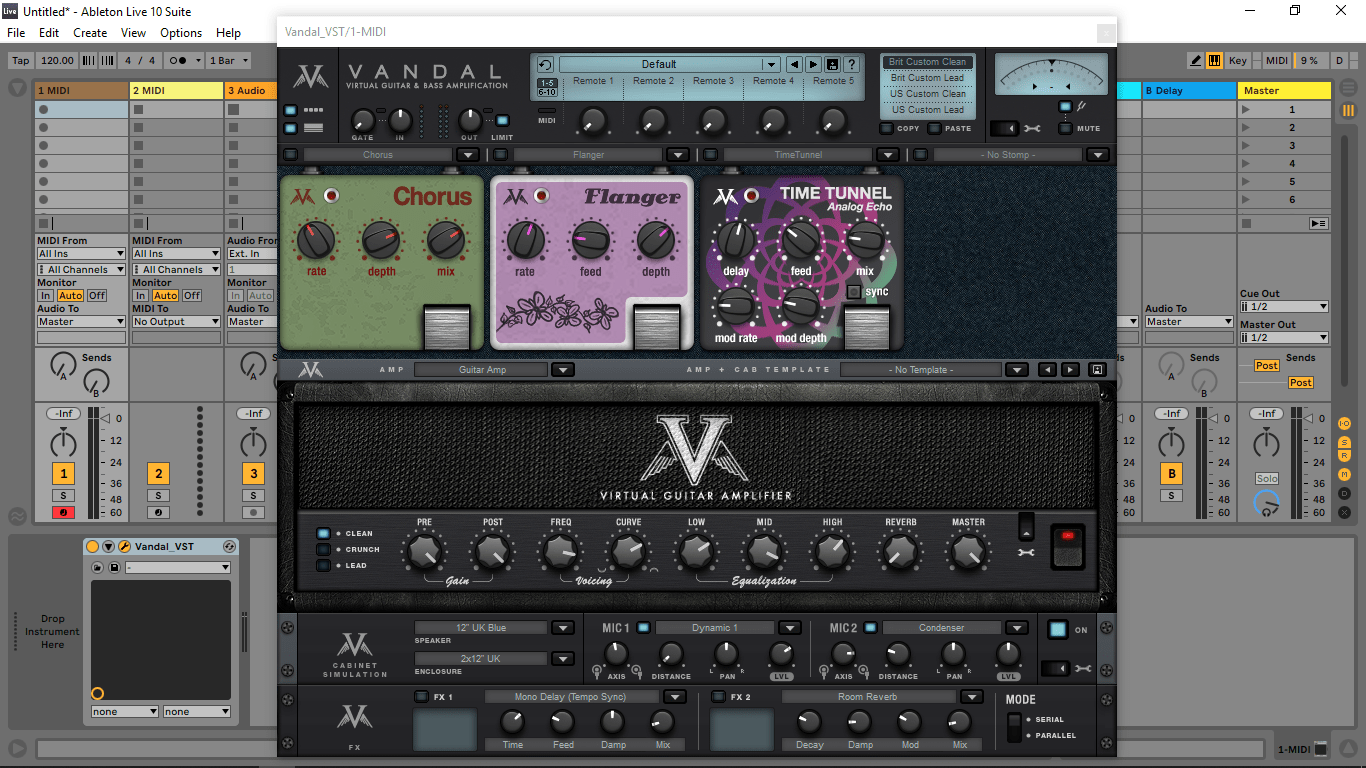1366x768 pixels.
Task: Open the Options menu
Action: click(181, 33)
